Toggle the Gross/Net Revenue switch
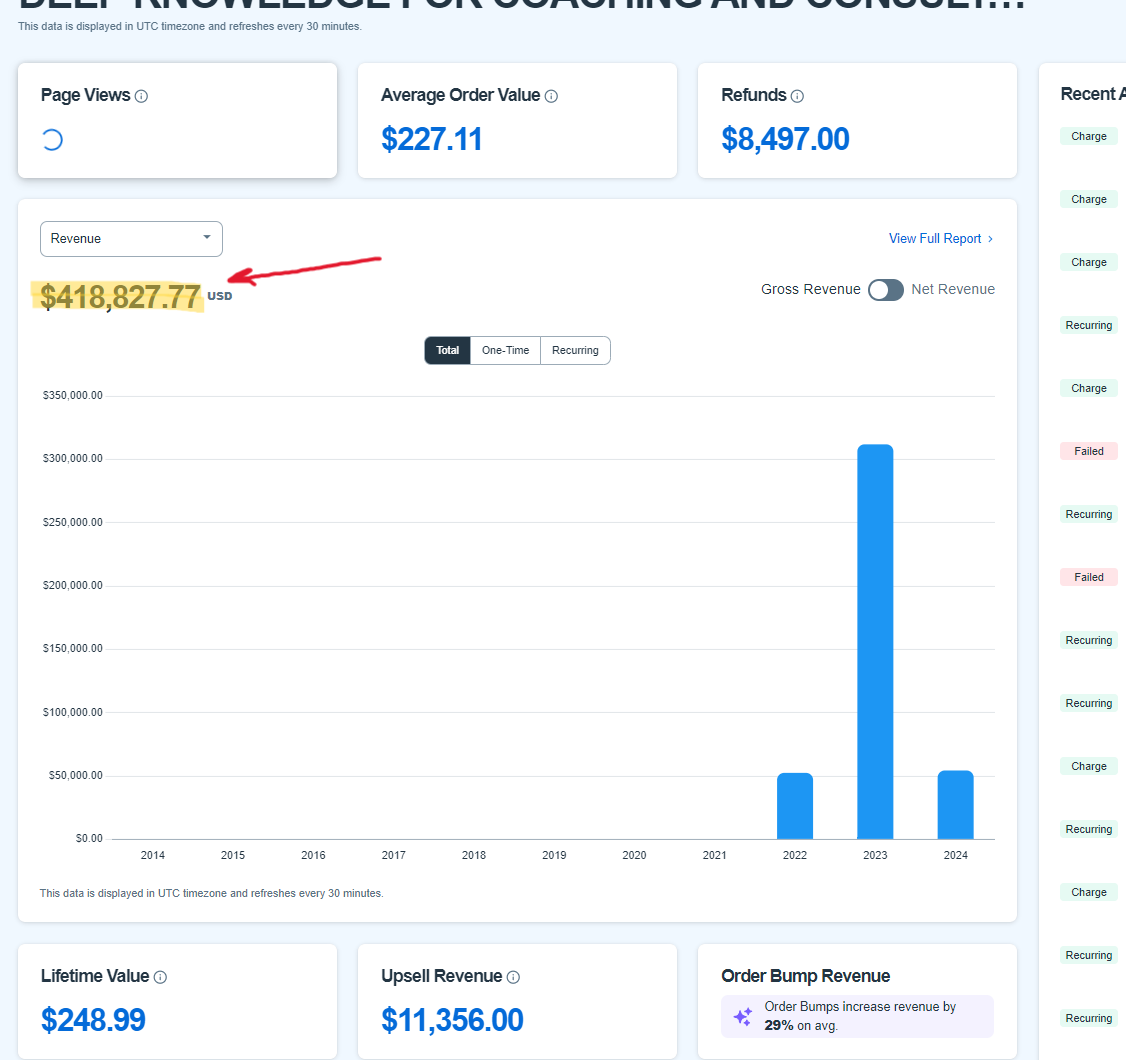The height and width of the screenshot is (1060, 1126). point(886,289)
